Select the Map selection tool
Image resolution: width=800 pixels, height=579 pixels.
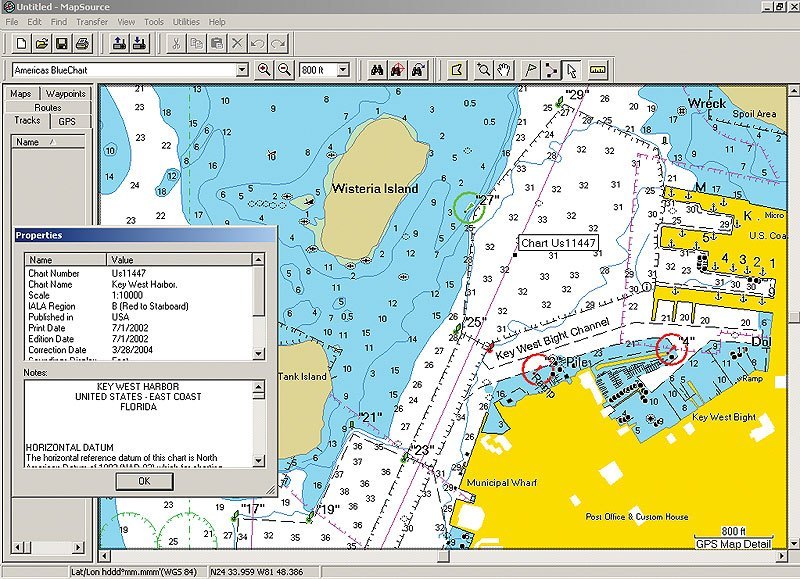pos(456,70)
